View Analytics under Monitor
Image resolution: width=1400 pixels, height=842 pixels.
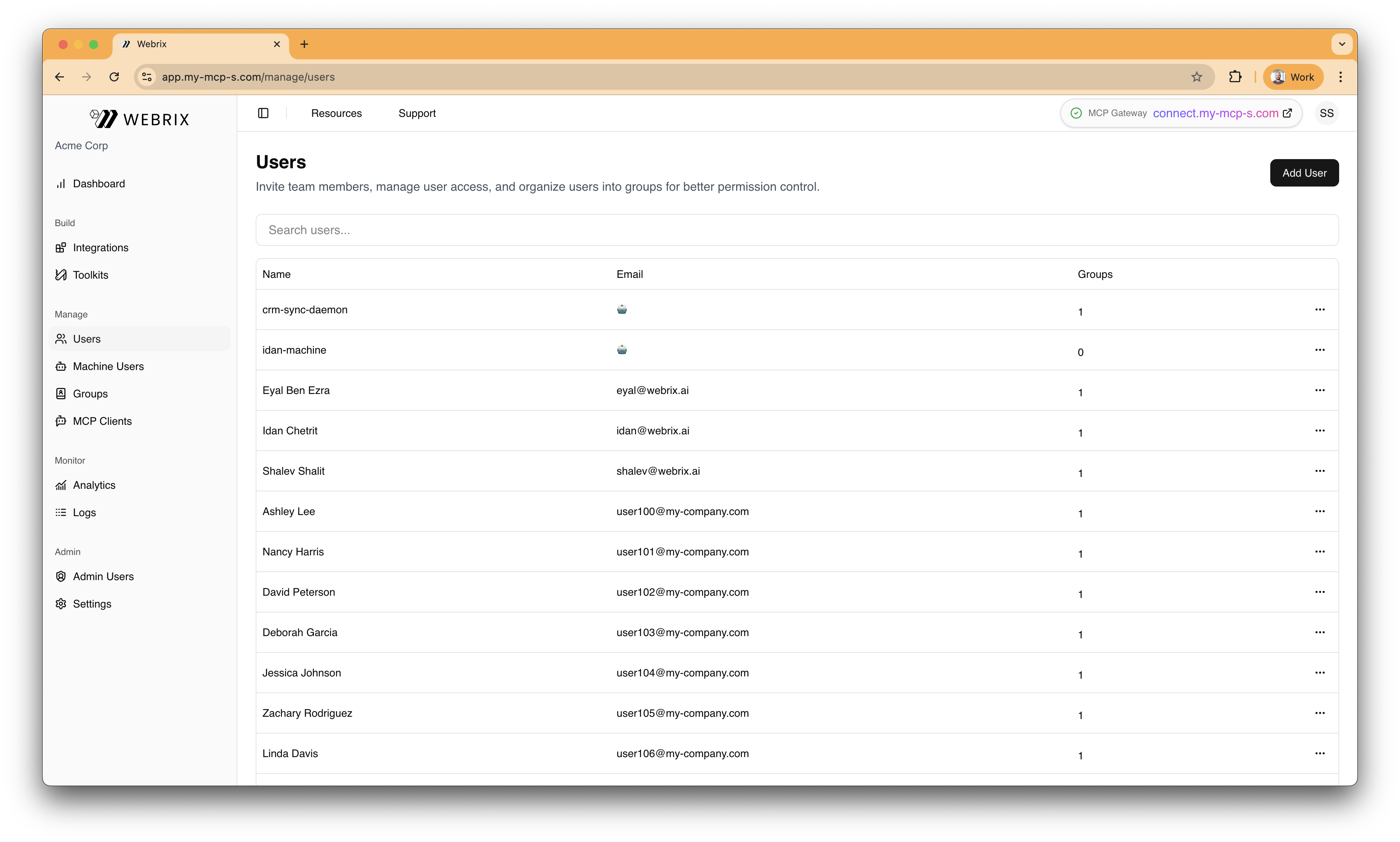94,485
